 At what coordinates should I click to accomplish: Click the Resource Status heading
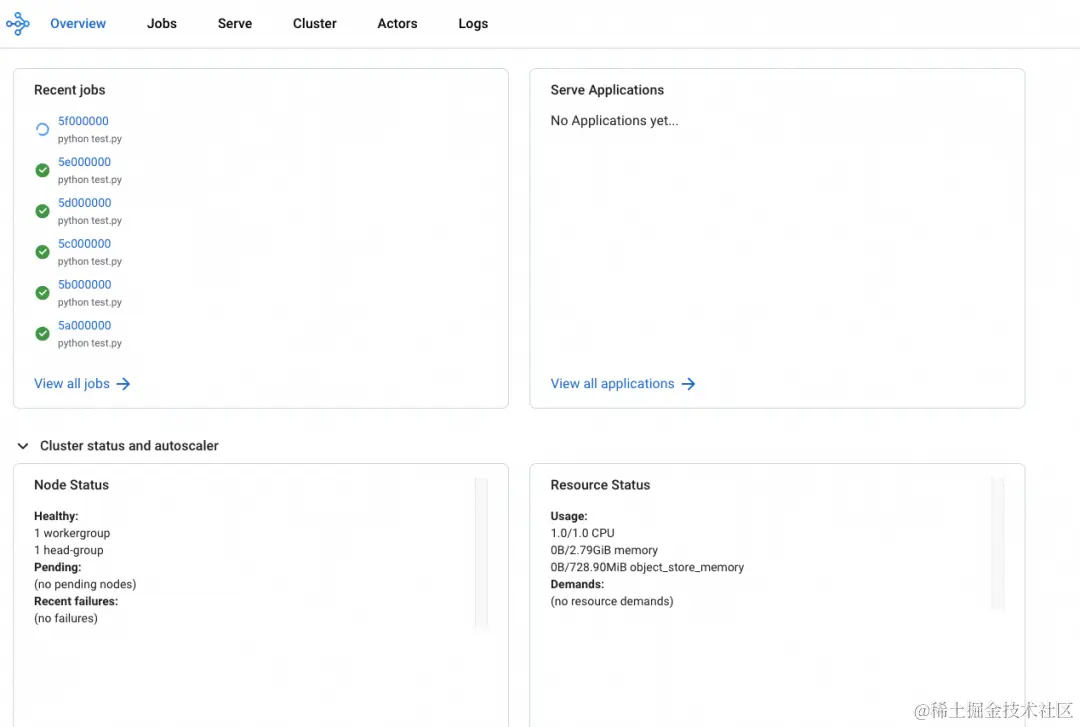pos(600,485)
